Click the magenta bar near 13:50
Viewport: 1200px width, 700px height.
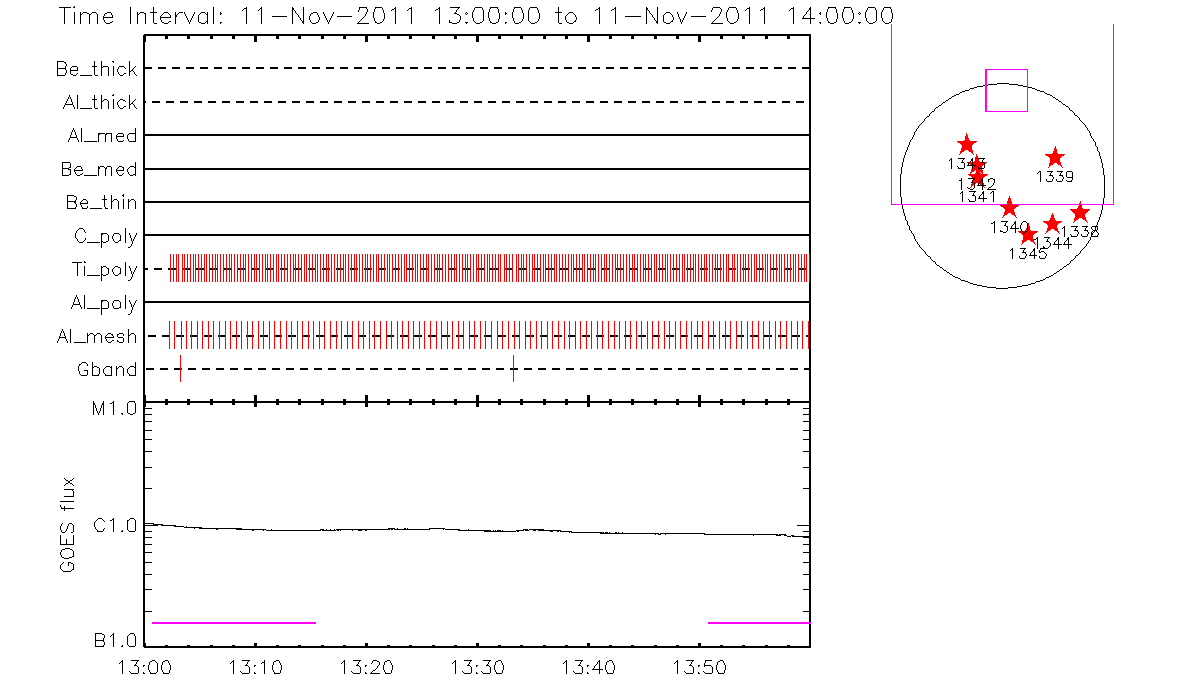click(759, 622)
